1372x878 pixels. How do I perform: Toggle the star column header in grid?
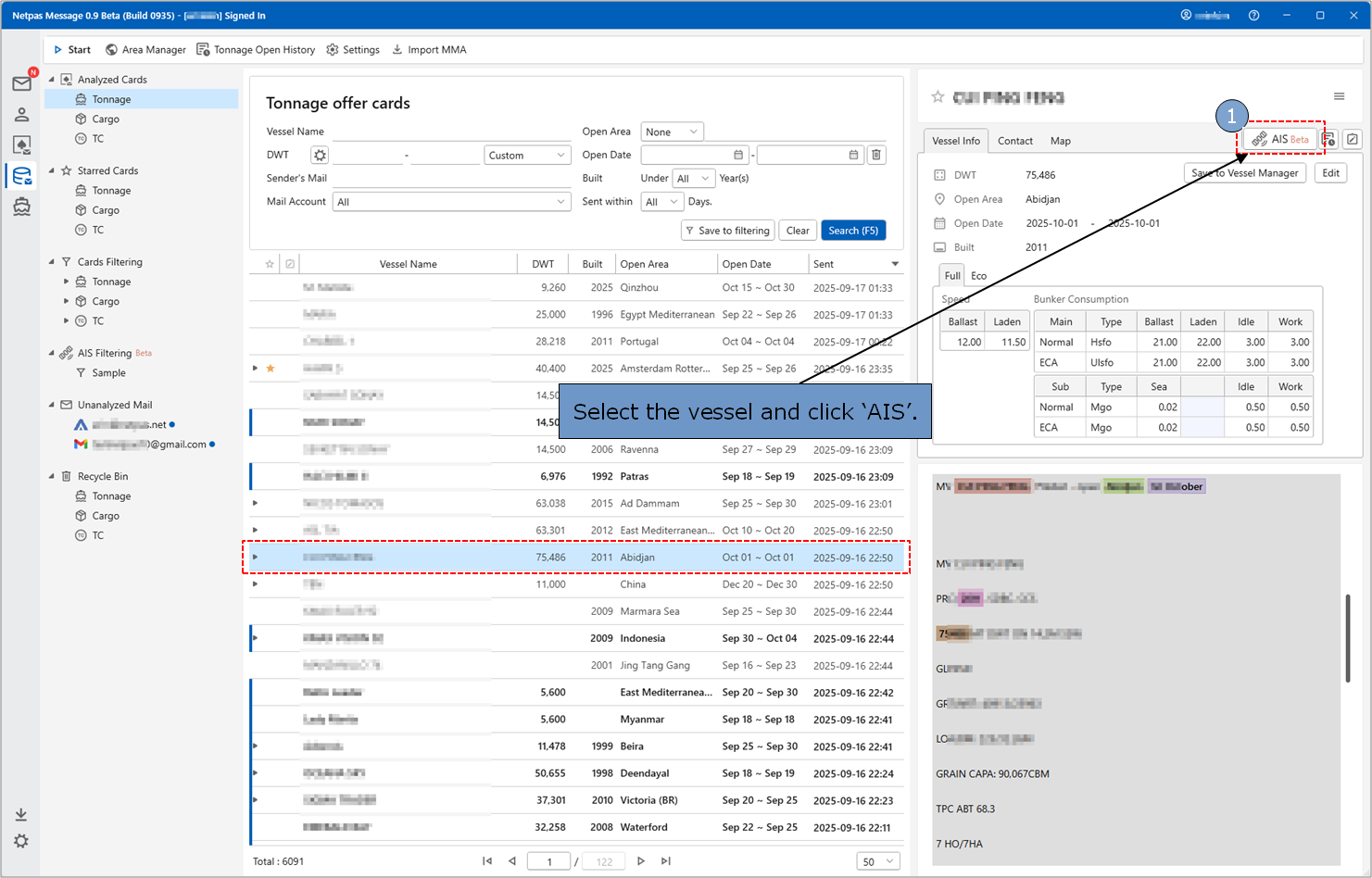pyautogui.click(x=270, y=264)
